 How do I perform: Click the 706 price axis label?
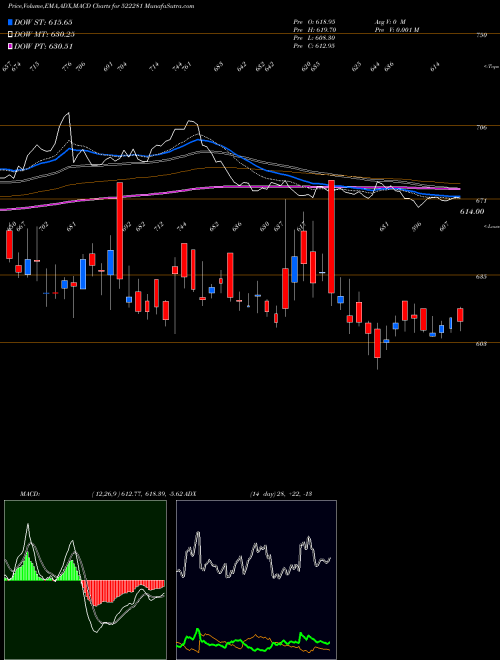481,127
